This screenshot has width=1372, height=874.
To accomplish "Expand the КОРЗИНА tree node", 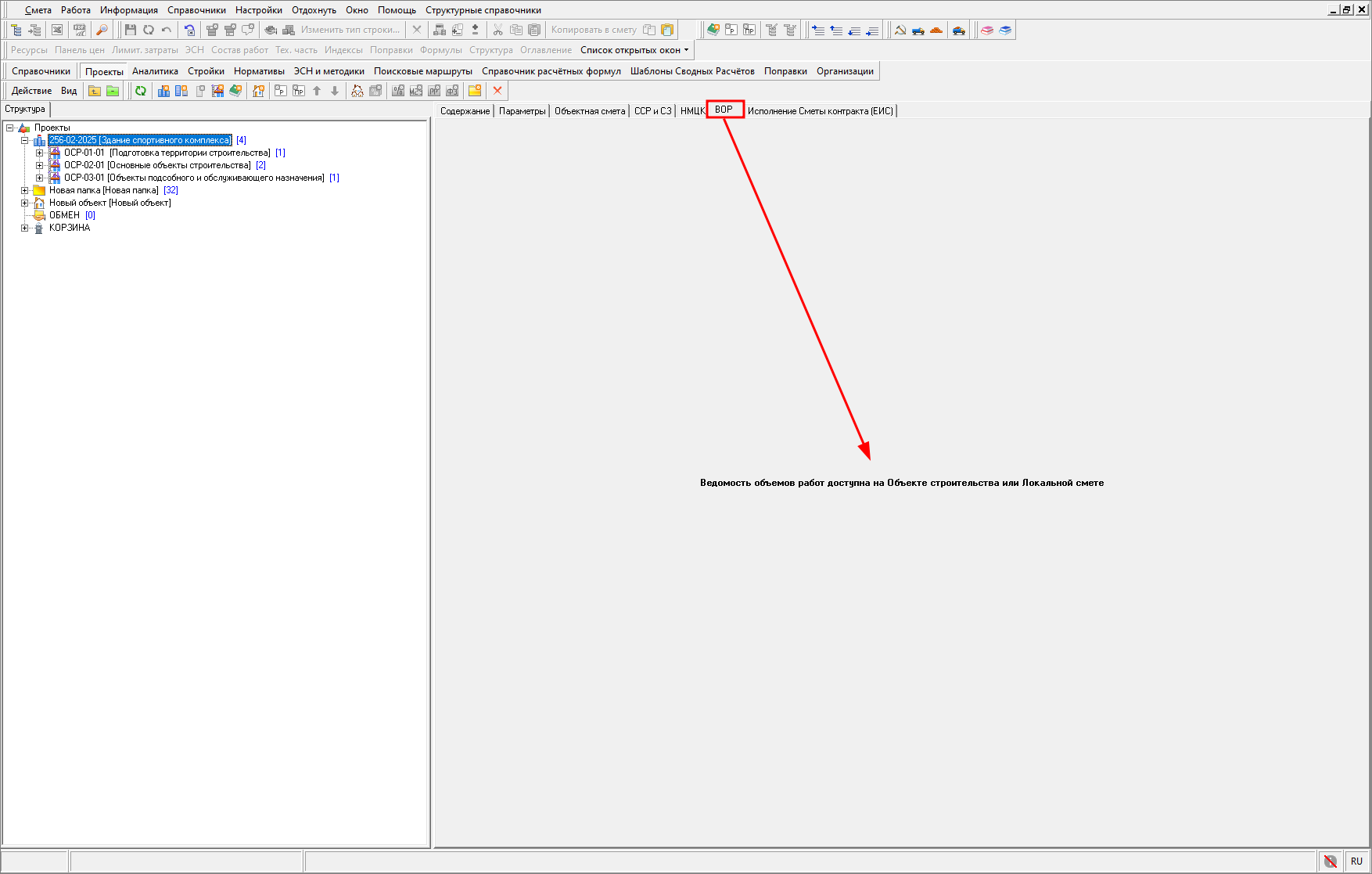I will (24, 228).
